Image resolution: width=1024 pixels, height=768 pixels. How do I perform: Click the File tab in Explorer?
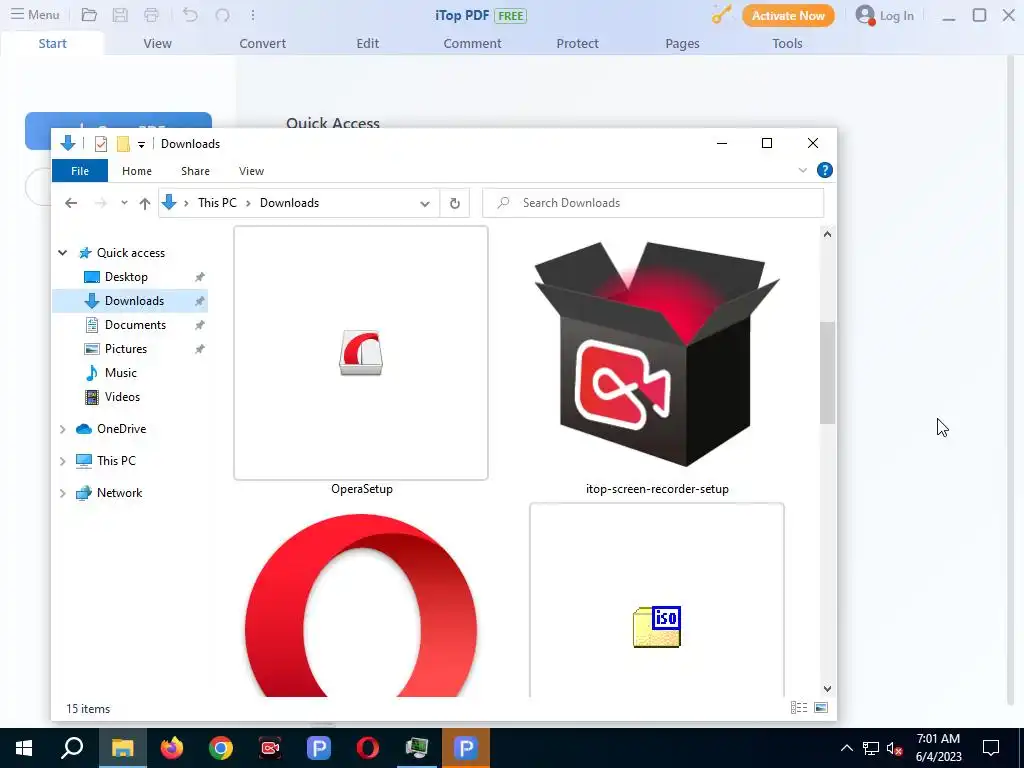click(80, 170)
